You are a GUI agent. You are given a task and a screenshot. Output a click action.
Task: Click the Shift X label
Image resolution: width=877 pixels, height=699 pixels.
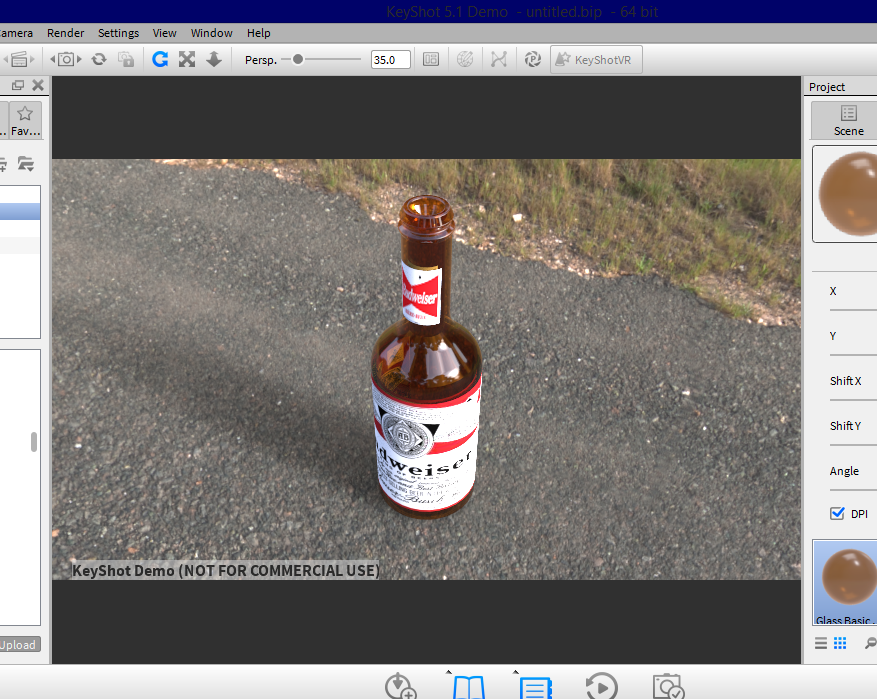(x=846, y=381)
